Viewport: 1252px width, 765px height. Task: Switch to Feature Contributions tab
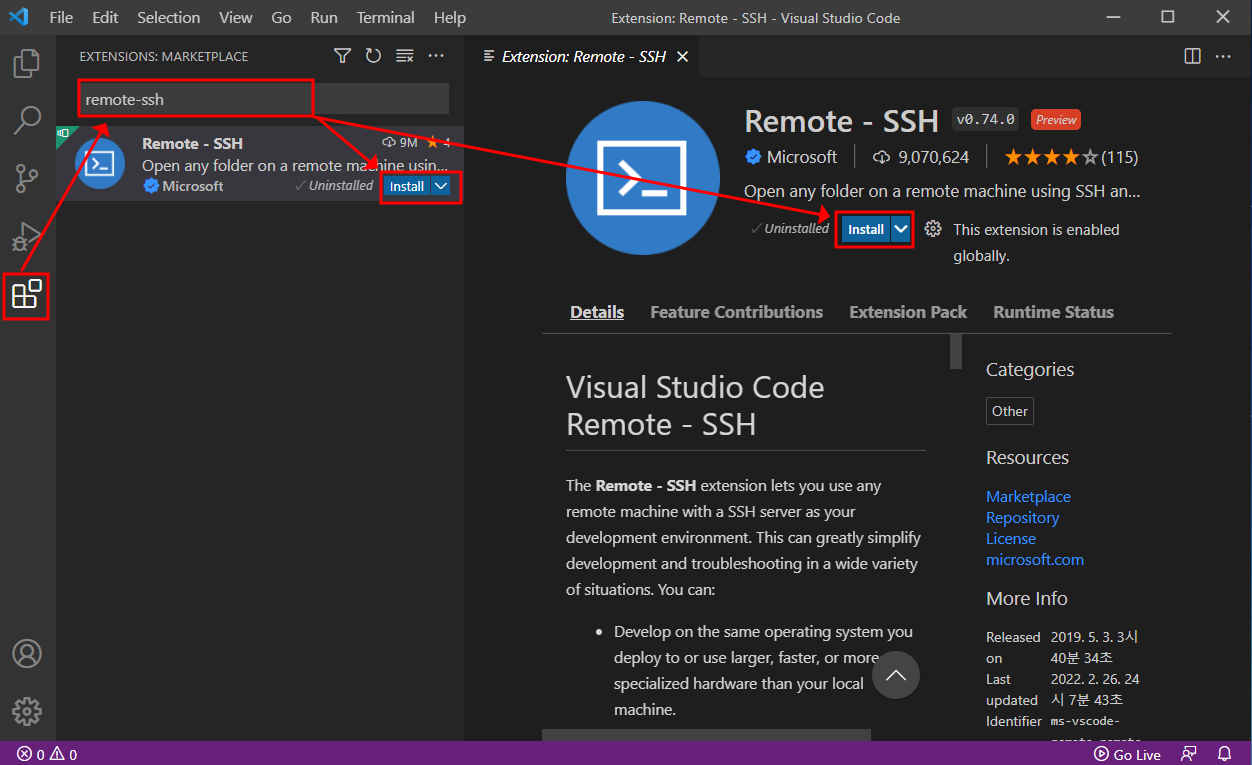point(737,312)
